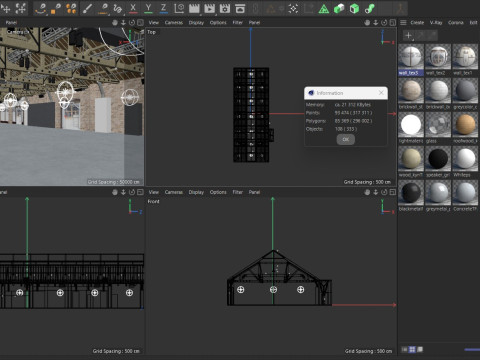Click the orange three-dots tool icon
The image size is (480, 360).
pyautogui.click(x=71, y=8)
